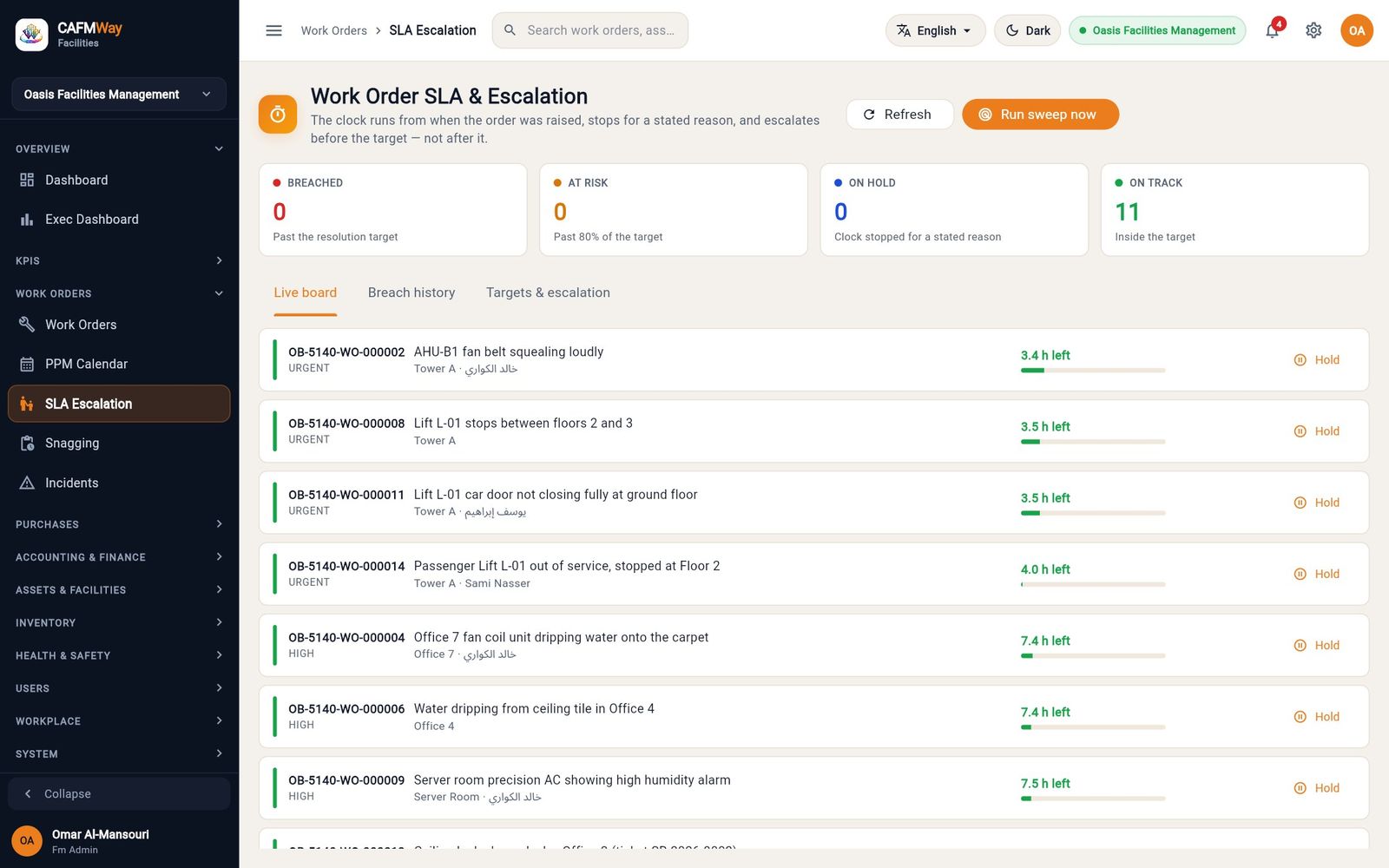Click hold icon for OB-5140-WO-000008 row
Image resolution: width=1389 pixels, height=868 pixels.
(1300, 431)
